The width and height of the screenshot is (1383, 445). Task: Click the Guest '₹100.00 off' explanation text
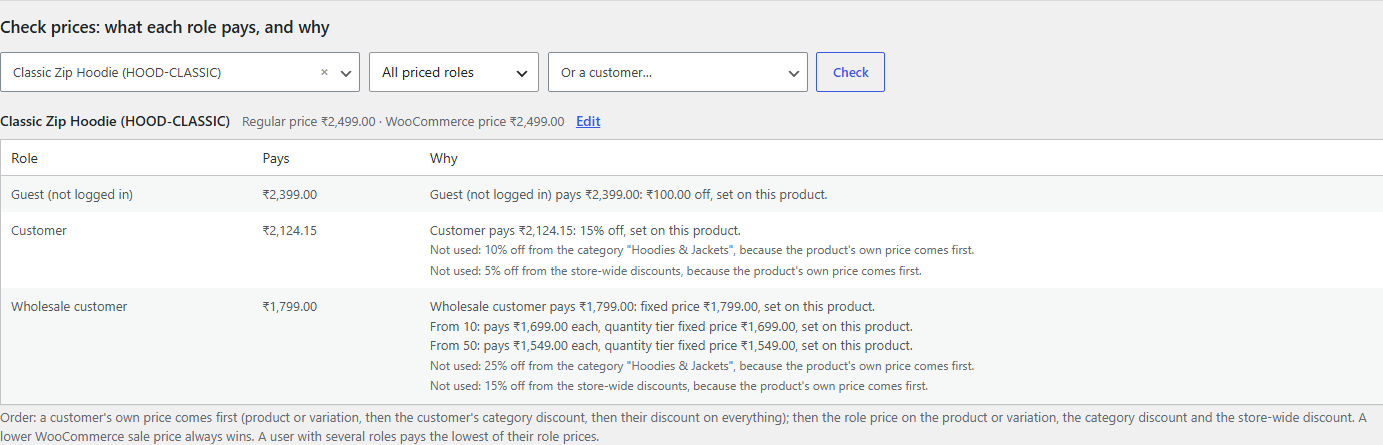[629, 194]
